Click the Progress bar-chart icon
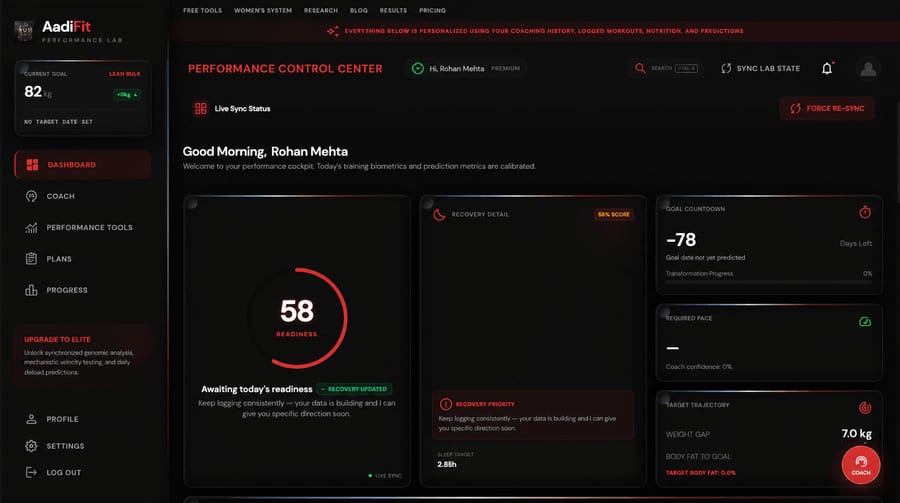The width and height of the screenshot is (900, 503). click(x=32, y=290)
